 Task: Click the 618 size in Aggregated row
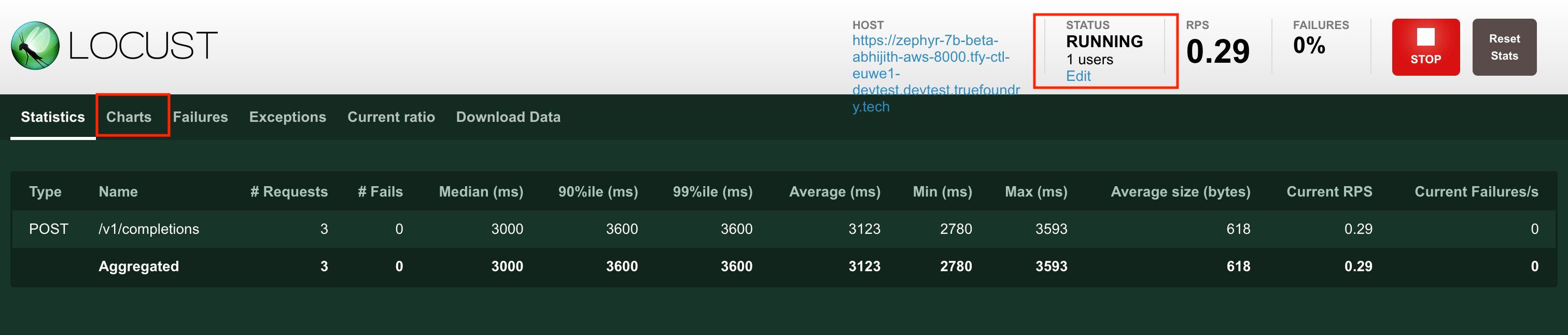(x=1238, y=267)
